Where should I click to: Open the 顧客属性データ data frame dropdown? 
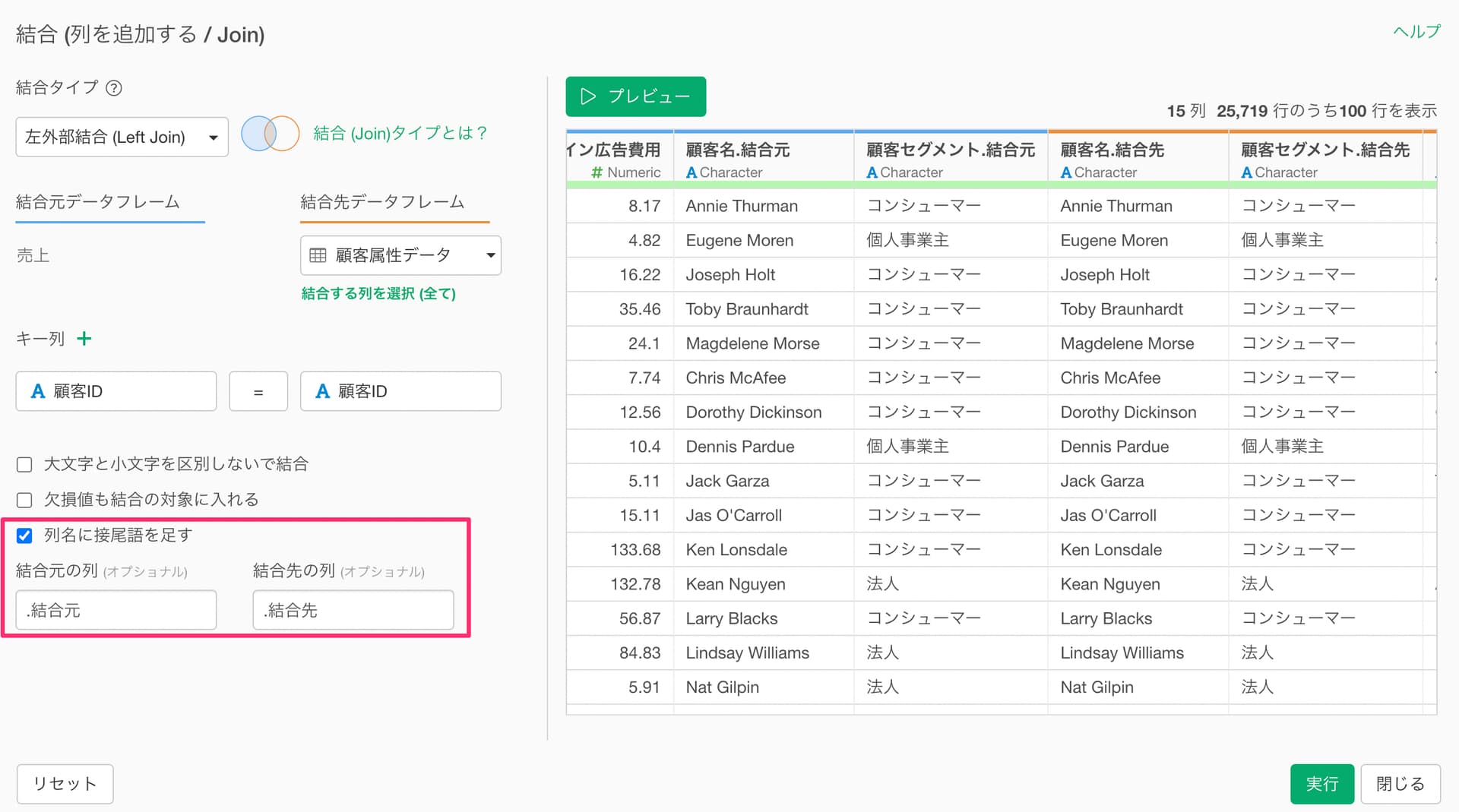[400, 255]
